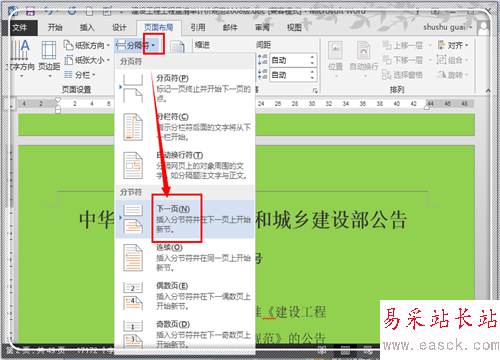Click the Save icon in quick access toolbar
Screen dimensions: 500x360
click(30, 11)
